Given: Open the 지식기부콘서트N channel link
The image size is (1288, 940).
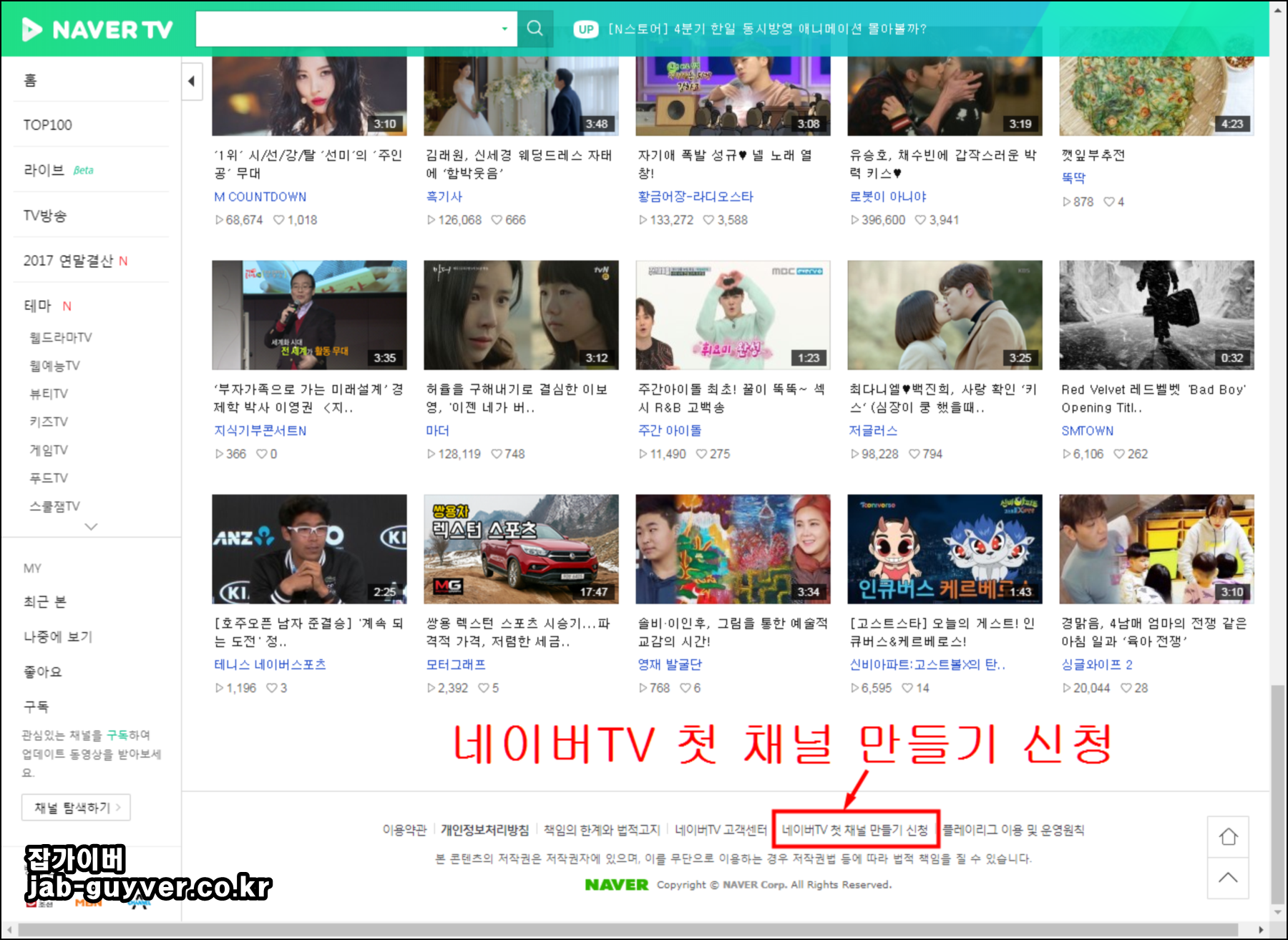Looking at the screenshot, I should [260, 430].
